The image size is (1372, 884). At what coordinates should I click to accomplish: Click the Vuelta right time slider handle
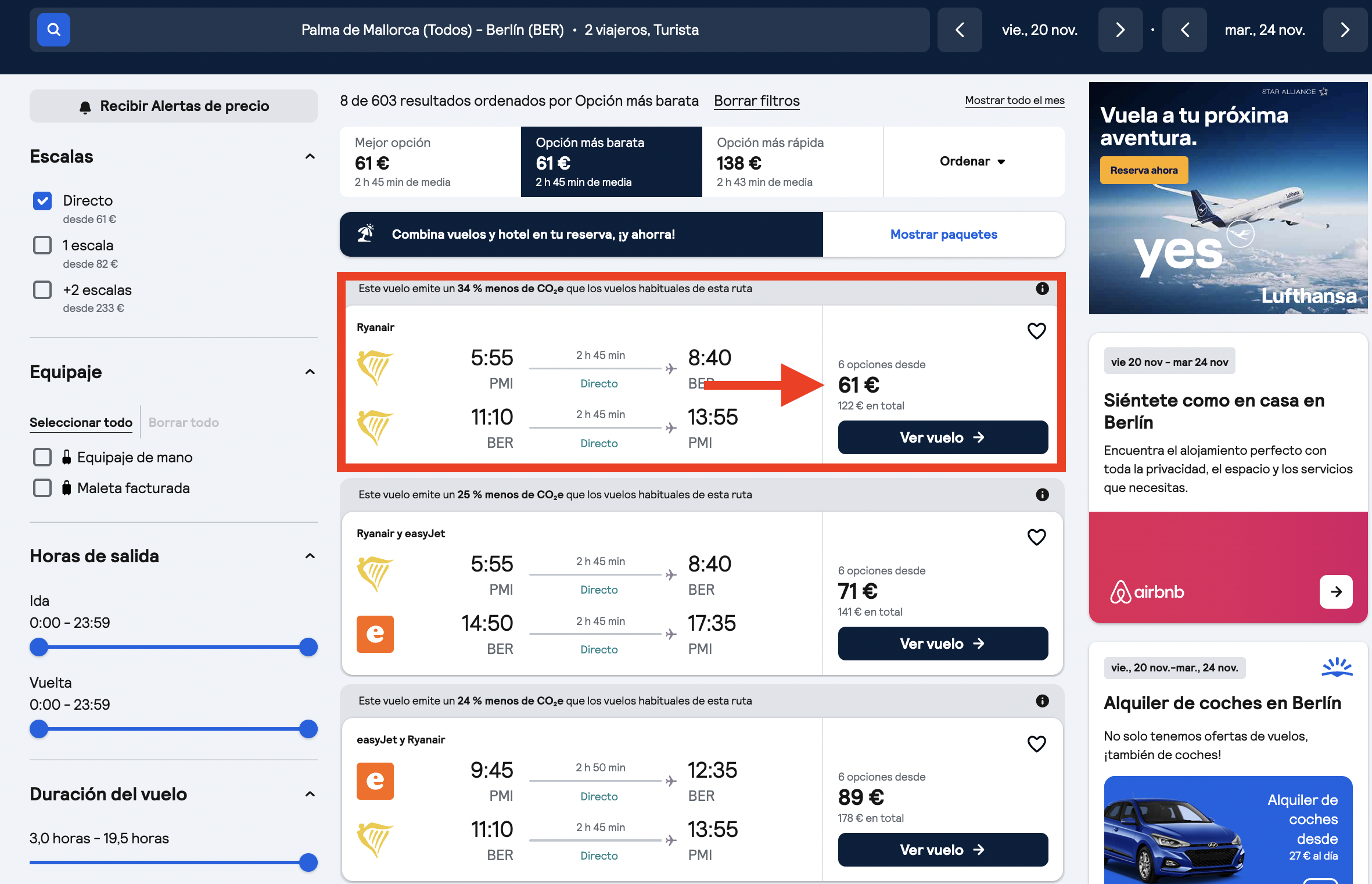[x=308, y=729]
